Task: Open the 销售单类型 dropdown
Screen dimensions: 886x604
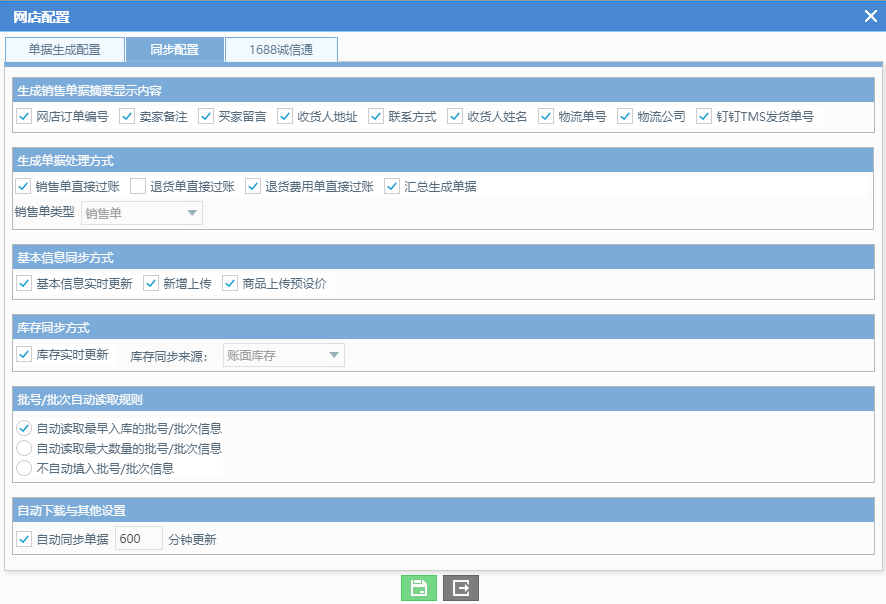Action: (x=142, y=213)
